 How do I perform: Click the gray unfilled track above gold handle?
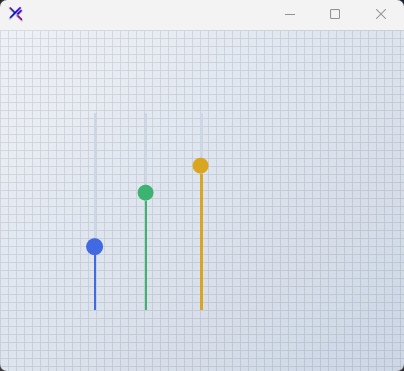tap(201, 135)
